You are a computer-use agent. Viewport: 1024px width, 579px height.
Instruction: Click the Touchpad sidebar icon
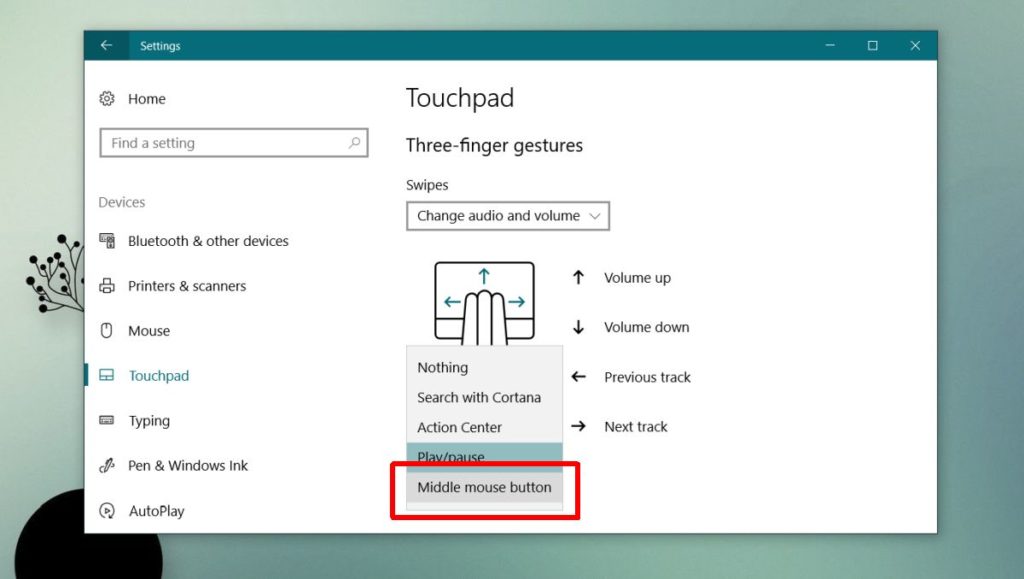tap(107, 375)
